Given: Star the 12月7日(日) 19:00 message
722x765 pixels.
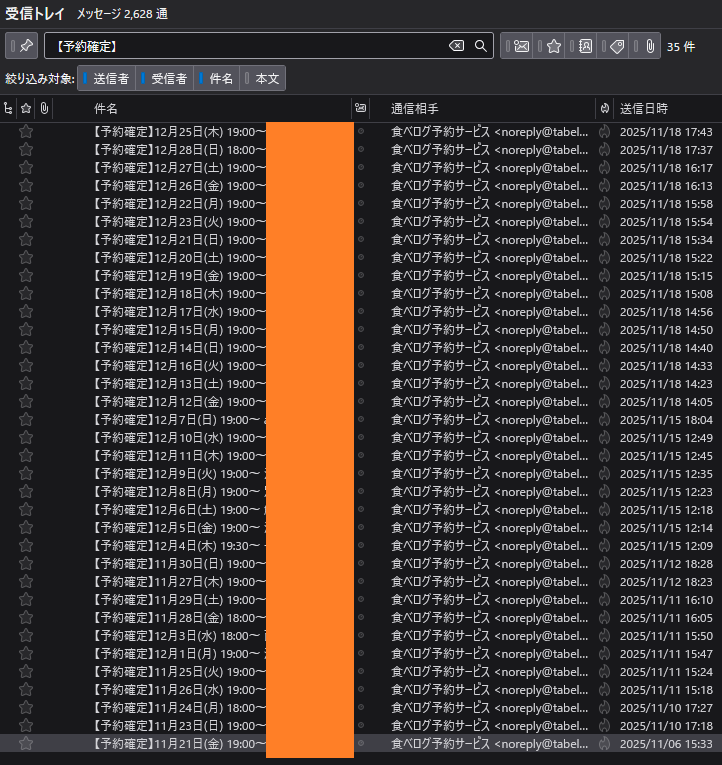Looking at the screenshot, I should tap(26, 420).
